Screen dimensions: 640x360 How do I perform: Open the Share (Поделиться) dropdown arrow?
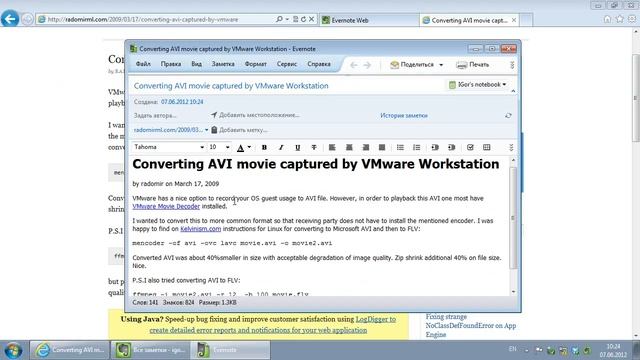point(441,64)
